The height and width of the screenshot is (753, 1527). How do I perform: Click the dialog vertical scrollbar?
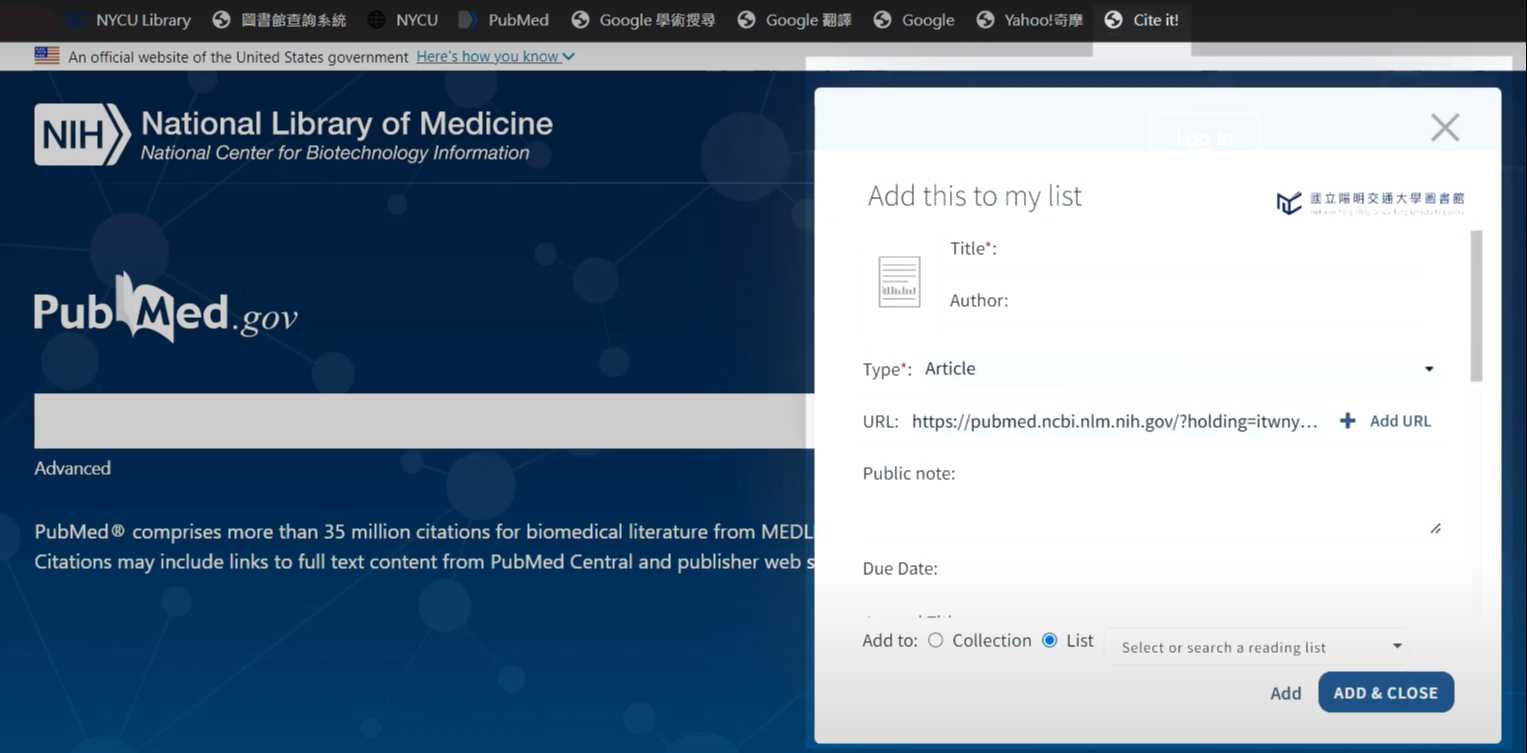[1476, 305]
